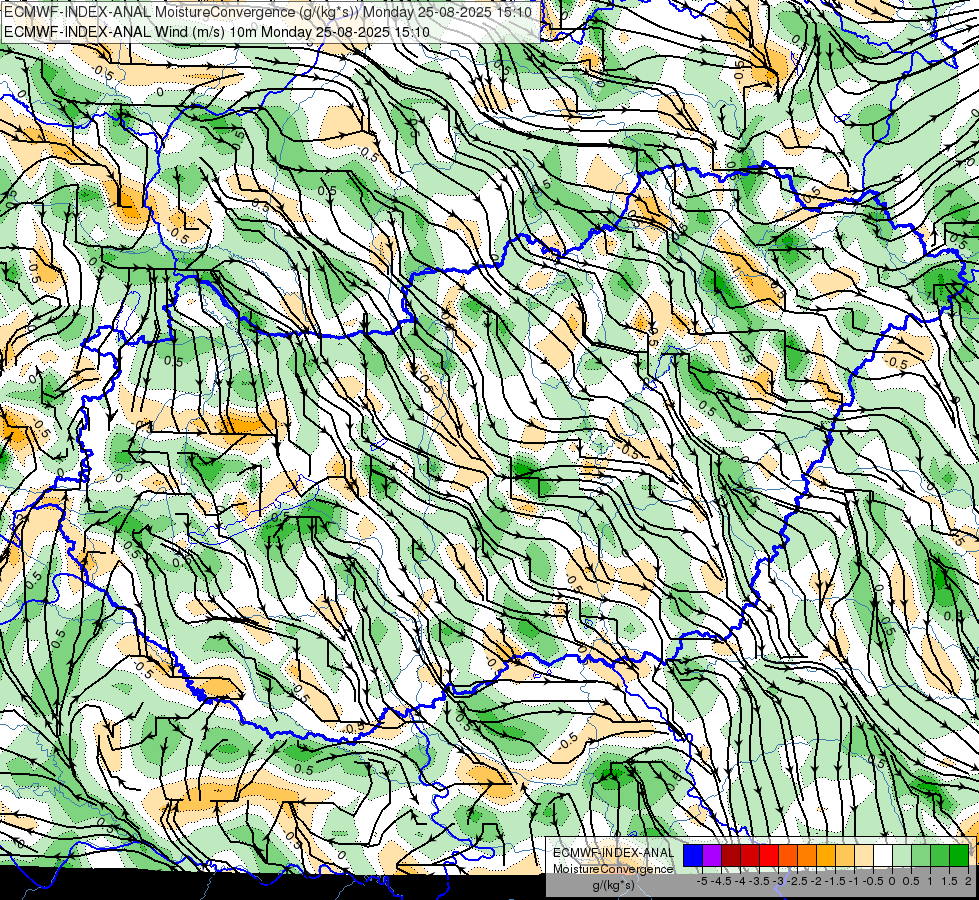The width and height of the screenshot is (979, 900).
Task: Pick the medium green swatch between 1 and 1.5
Action: 940,855
